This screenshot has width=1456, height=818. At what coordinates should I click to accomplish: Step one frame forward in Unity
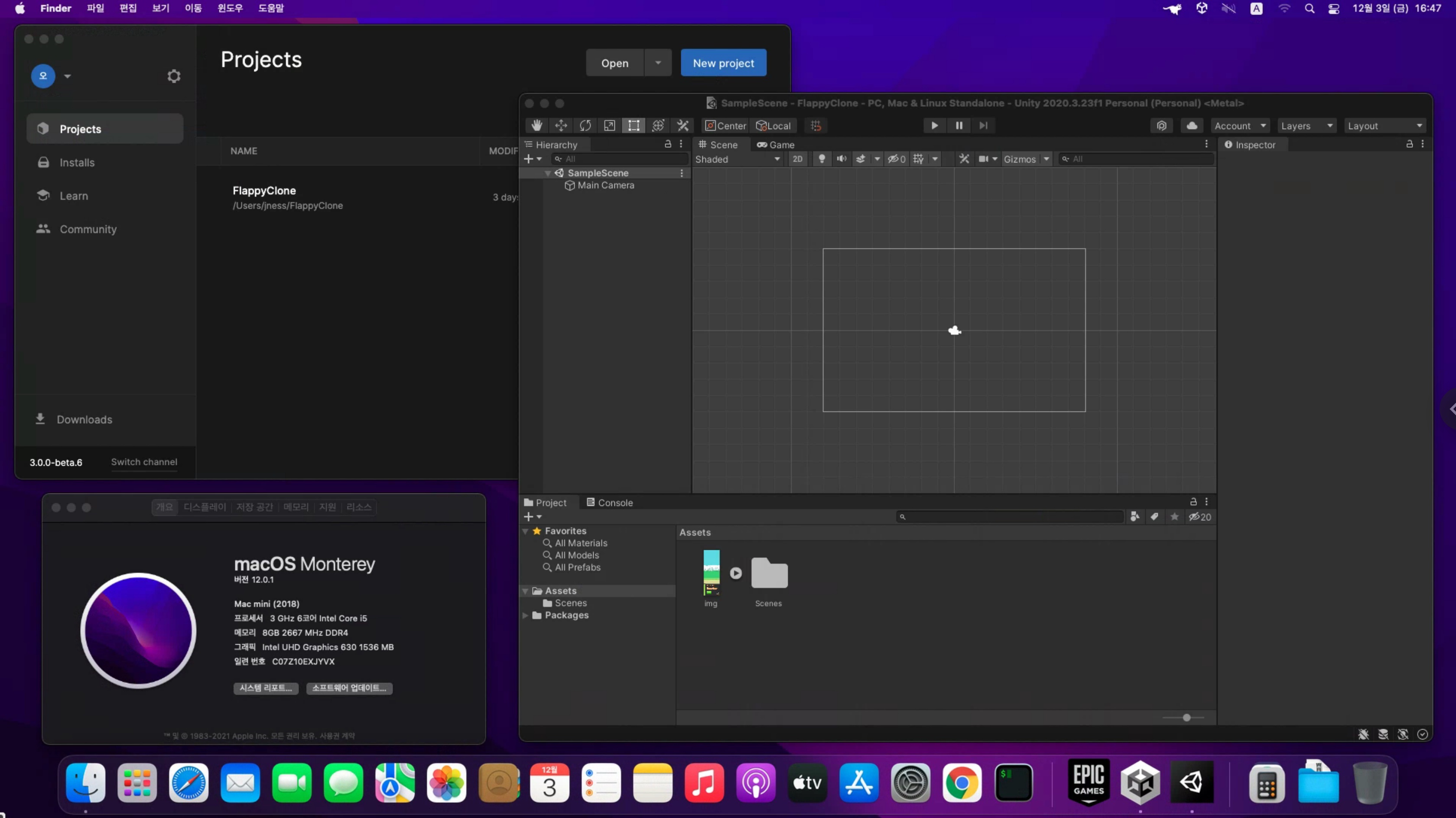[x=984, y=126]
